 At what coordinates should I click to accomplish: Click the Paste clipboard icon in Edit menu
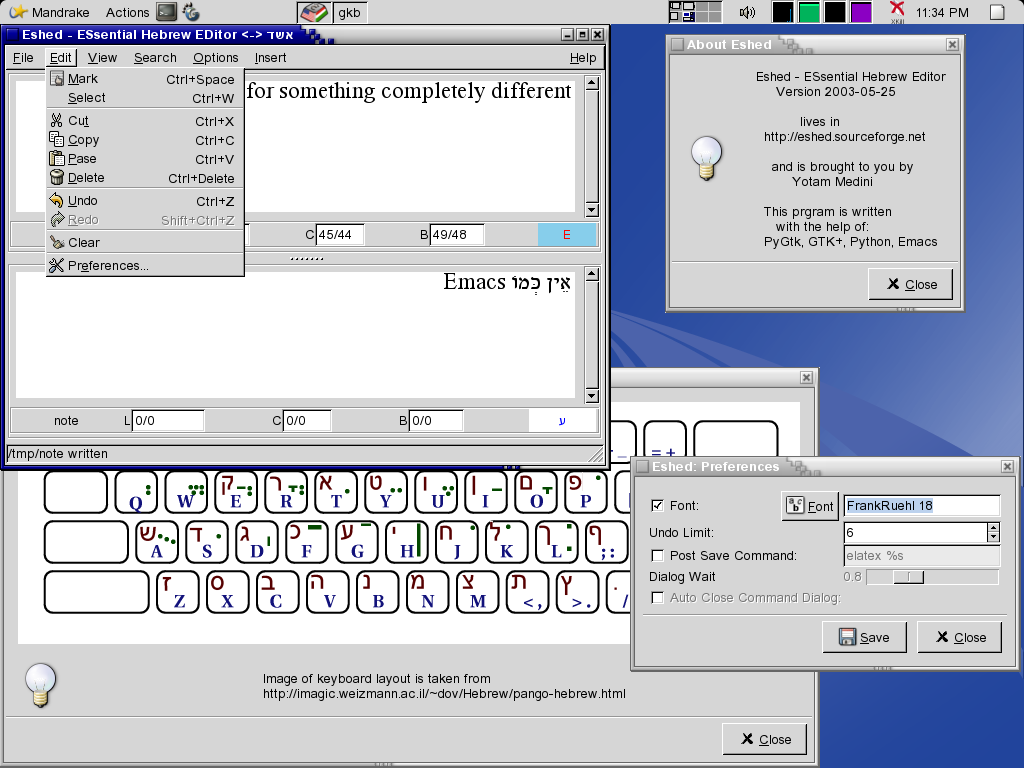[x=57, y=158]
